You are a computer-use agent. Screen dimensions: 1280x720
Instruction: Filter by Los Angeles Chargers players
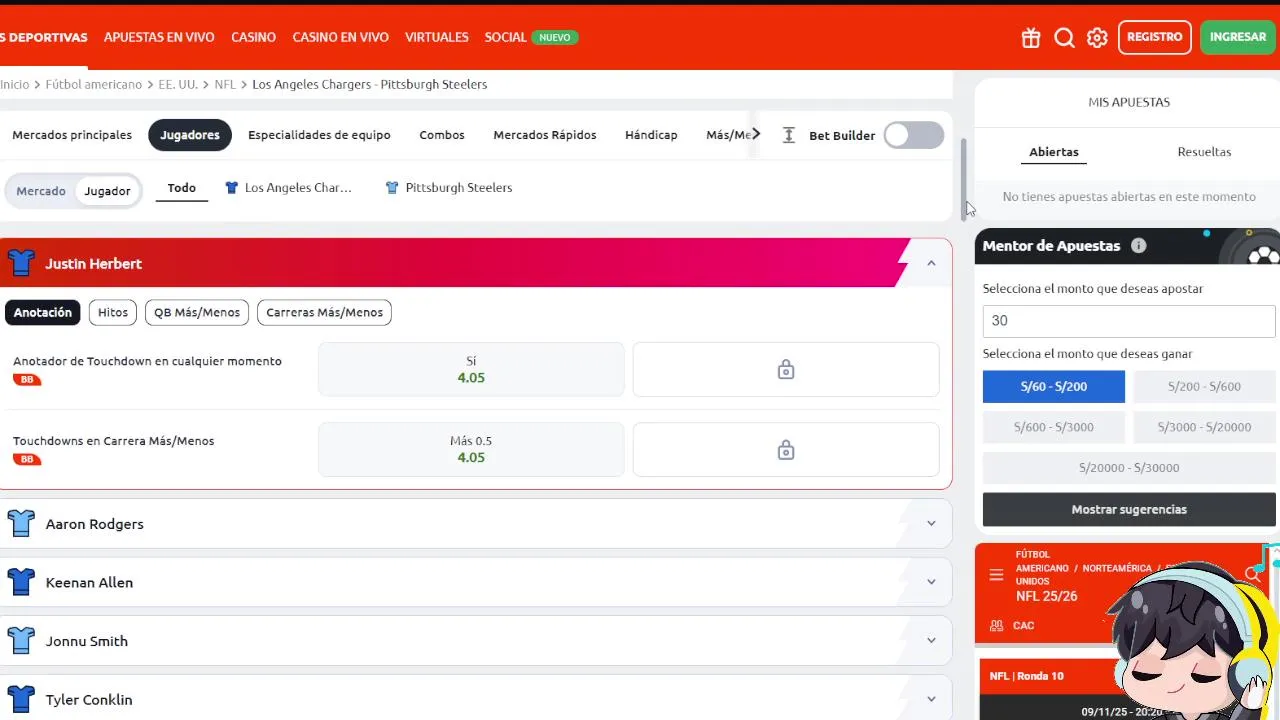pos(288,188)
